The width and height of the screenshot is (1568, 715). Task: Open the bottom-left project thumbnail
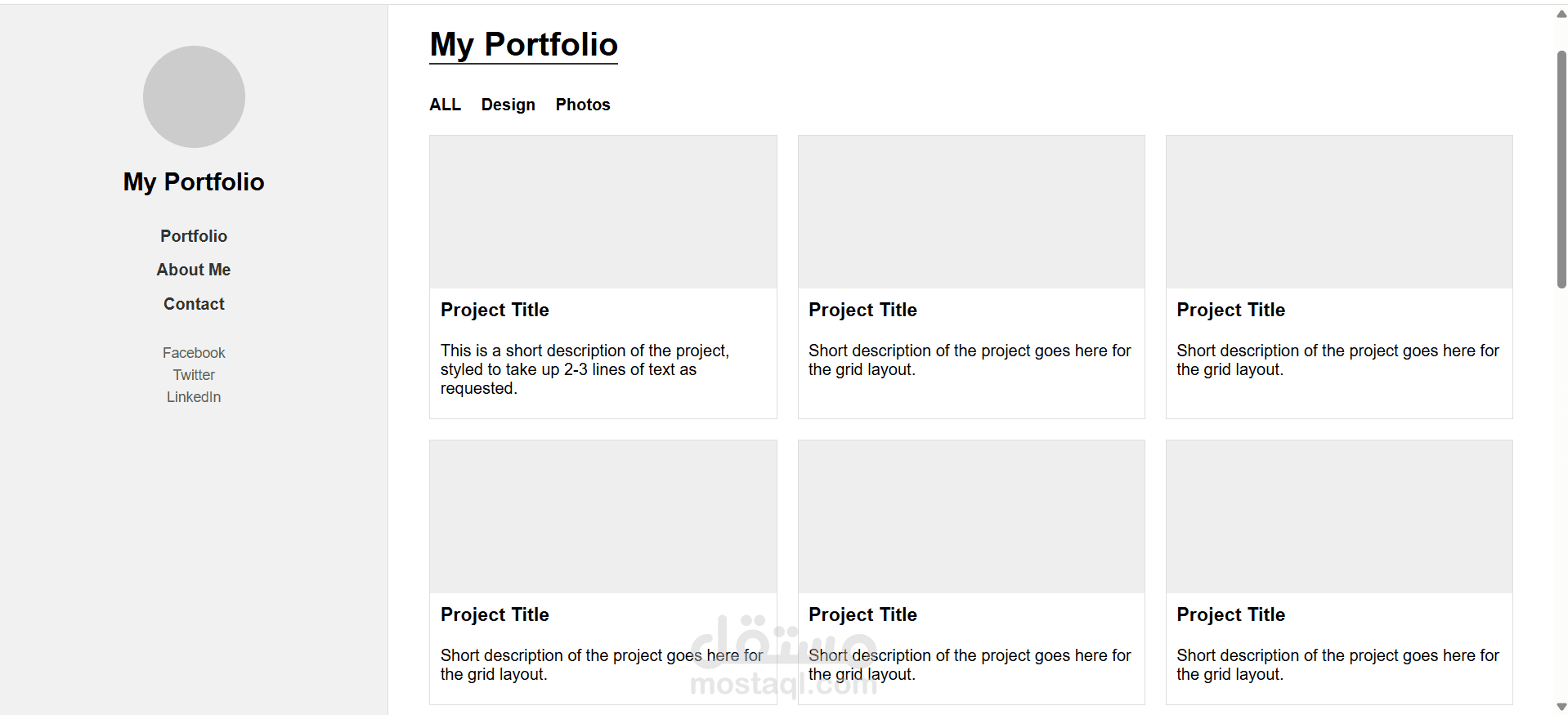(603, 516)
